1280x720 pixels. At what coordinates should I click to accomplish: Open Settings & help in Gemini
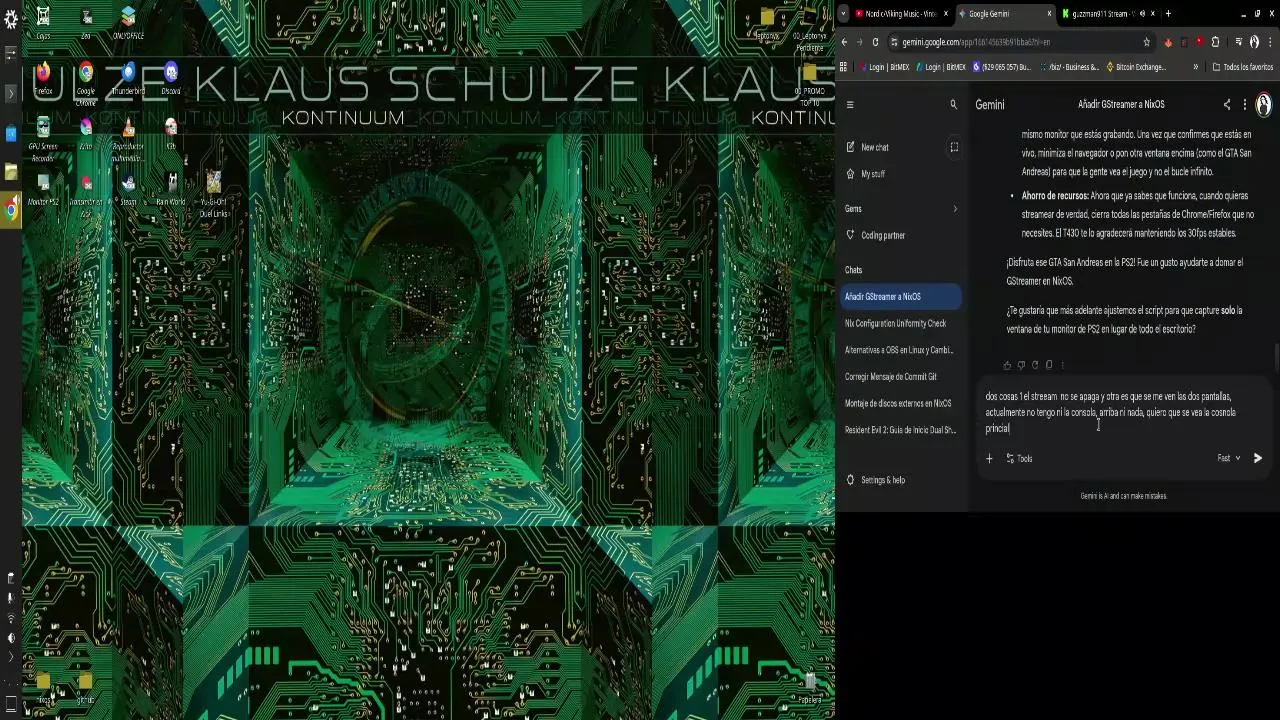coord(876,480)
